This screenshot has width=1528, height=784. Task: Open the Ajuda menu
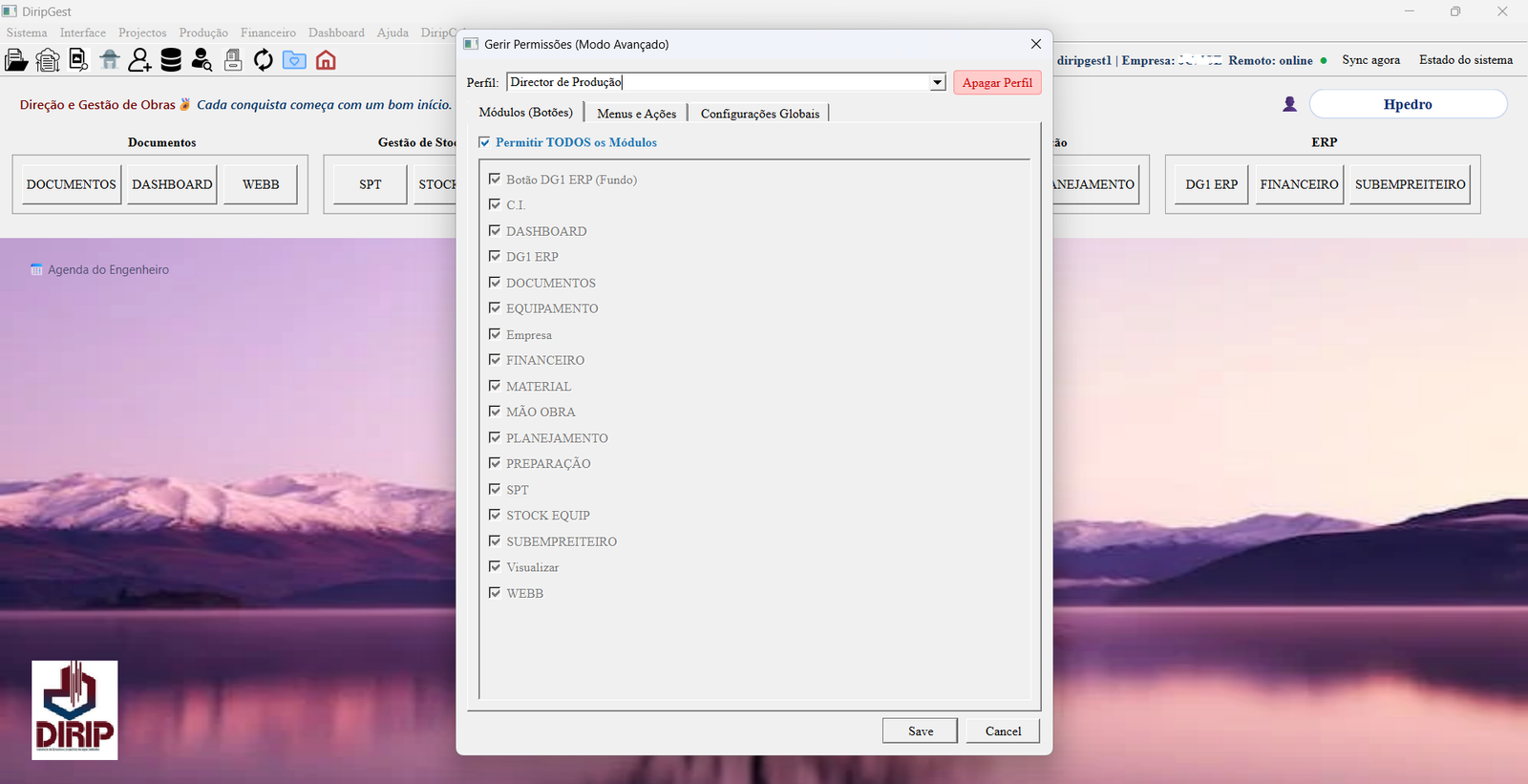click(x=393, y=32)
